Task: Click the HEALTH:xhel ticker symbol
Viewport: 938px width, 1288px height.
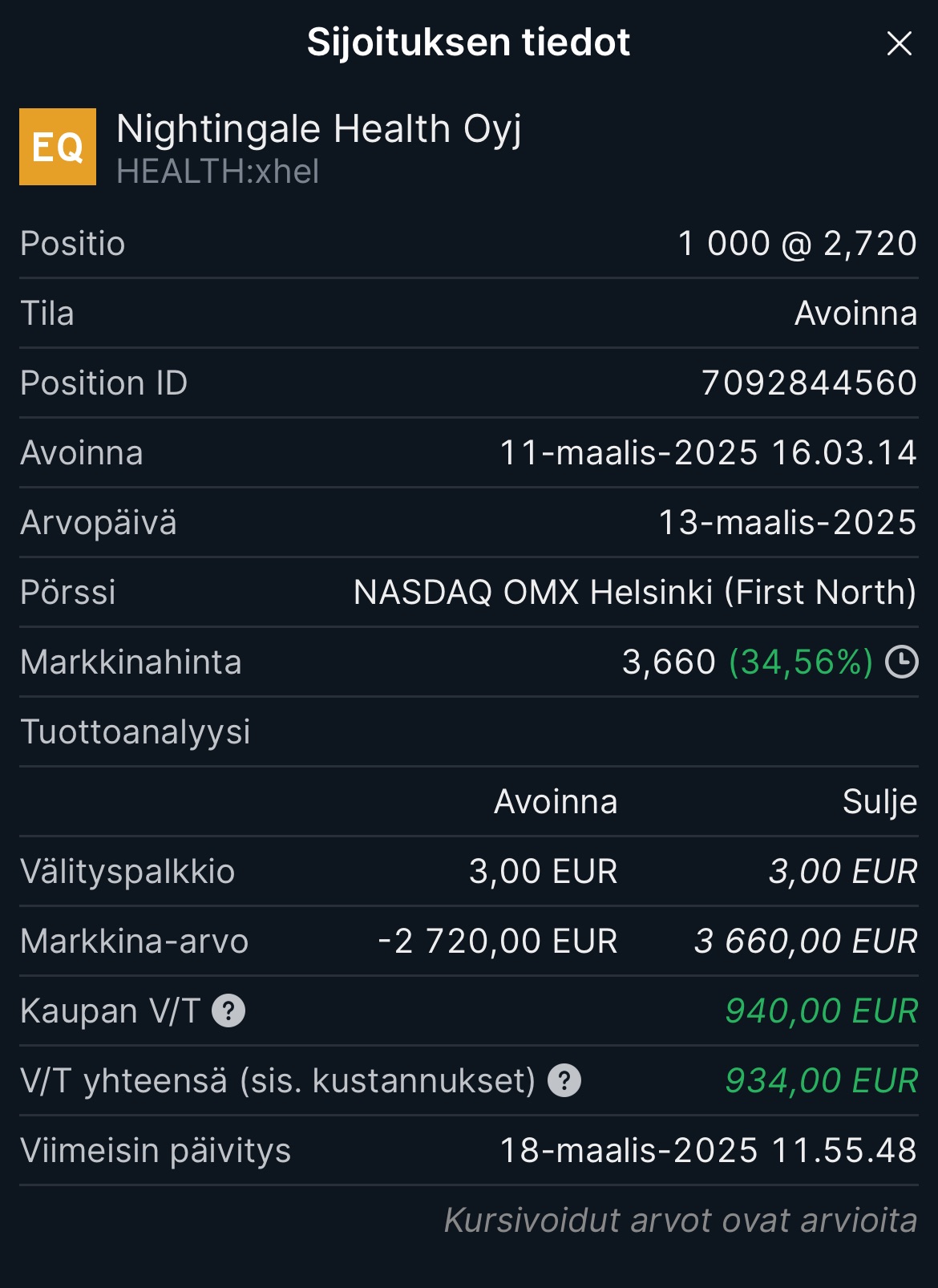Action: (x=217, y=172)
